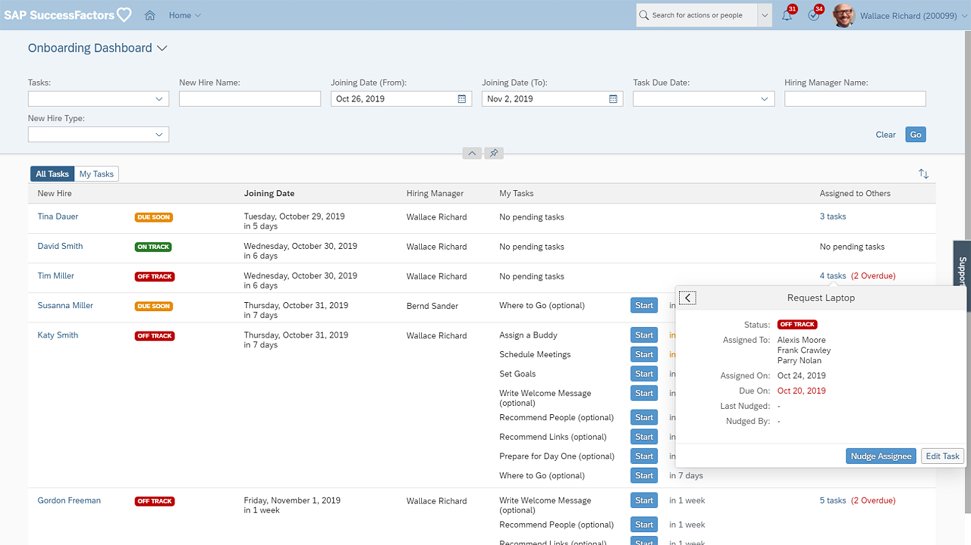
Task: Pin the filter bar with pin icon
Action: (493, 153)
